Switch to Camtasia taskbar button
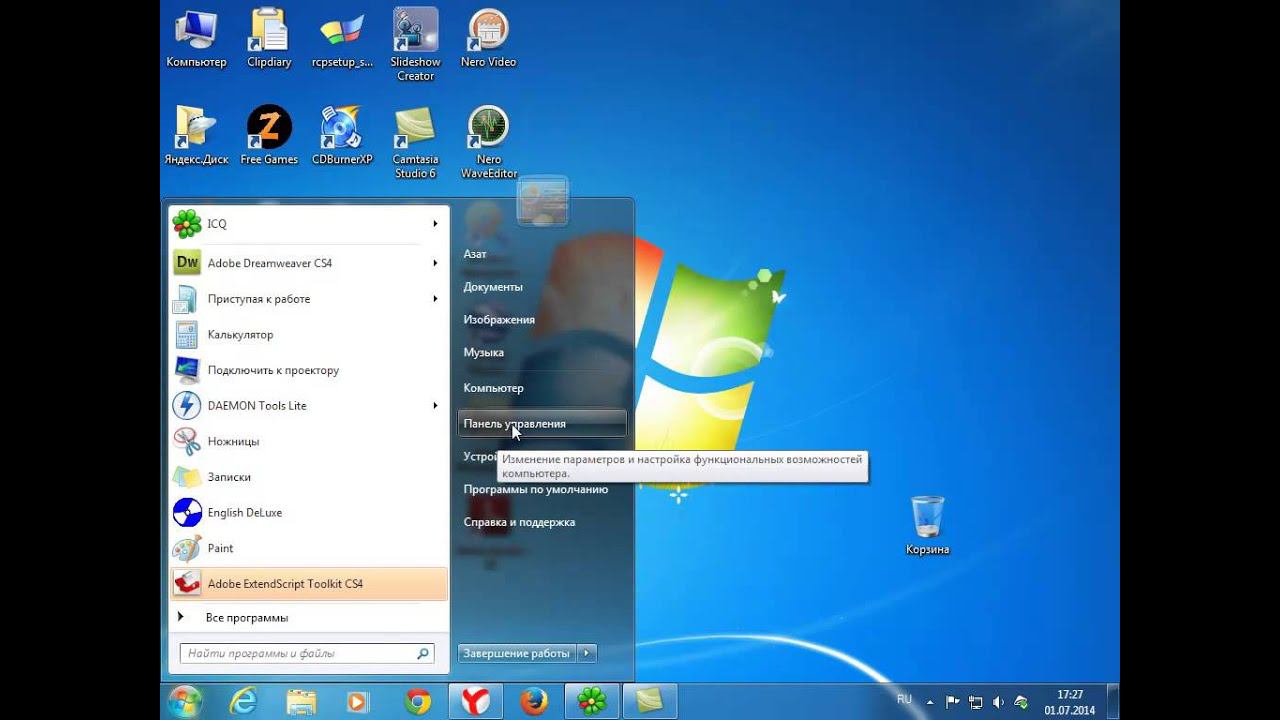This screenshot has width=1280, height=720. click(650, 702)
